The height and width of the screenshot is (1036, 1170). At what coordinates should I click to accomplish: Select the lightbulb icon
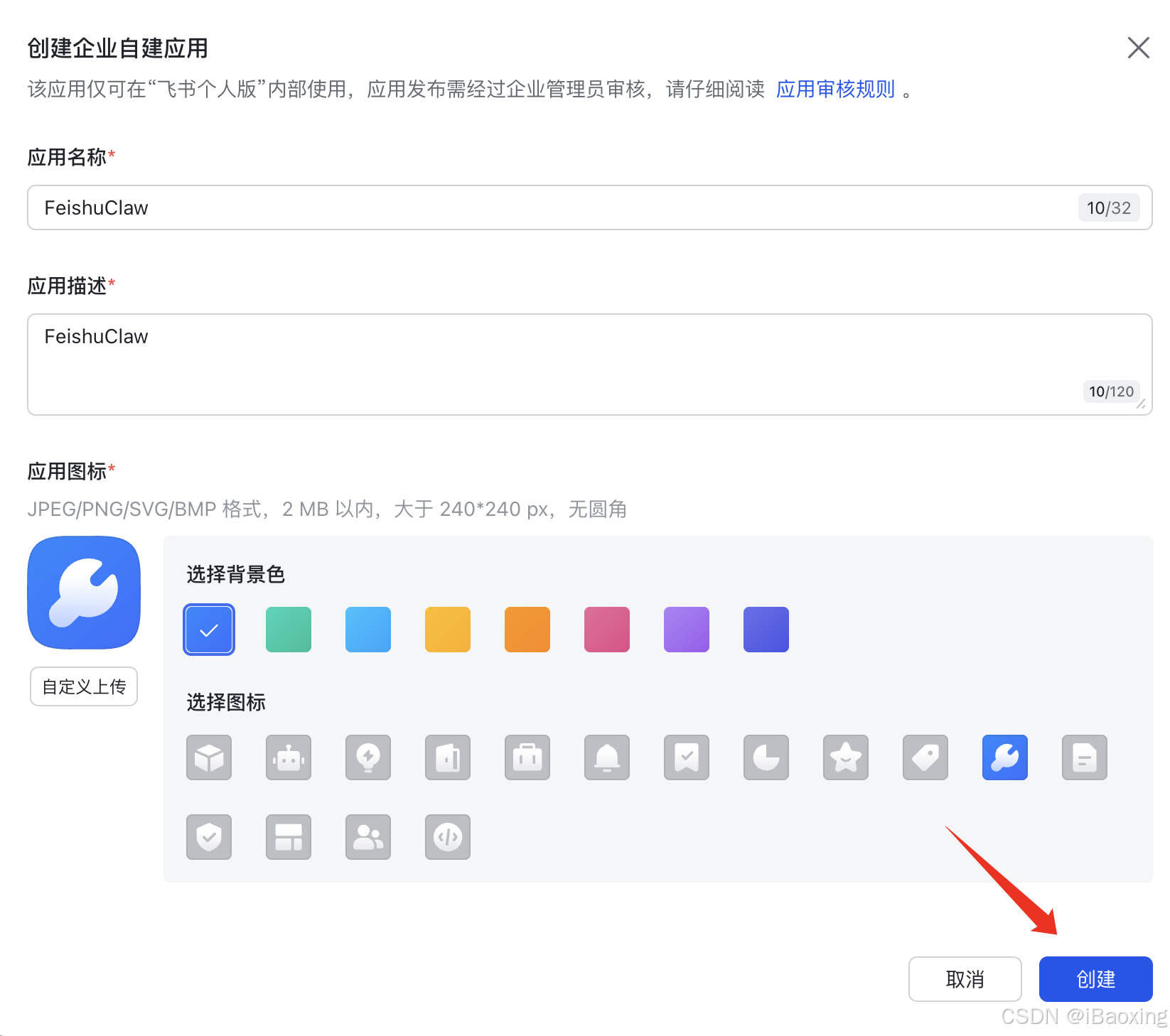tap(367, 757)
